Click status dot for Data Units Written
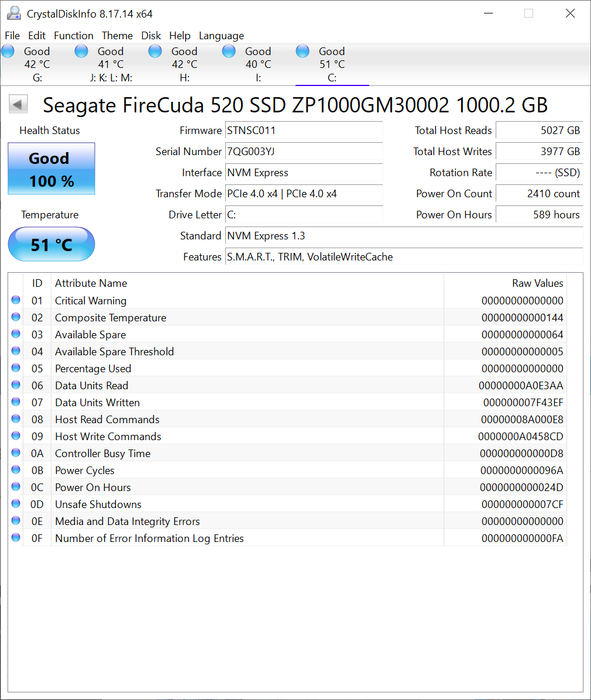Viewport: 591px width, 700px height. point(16,402)
